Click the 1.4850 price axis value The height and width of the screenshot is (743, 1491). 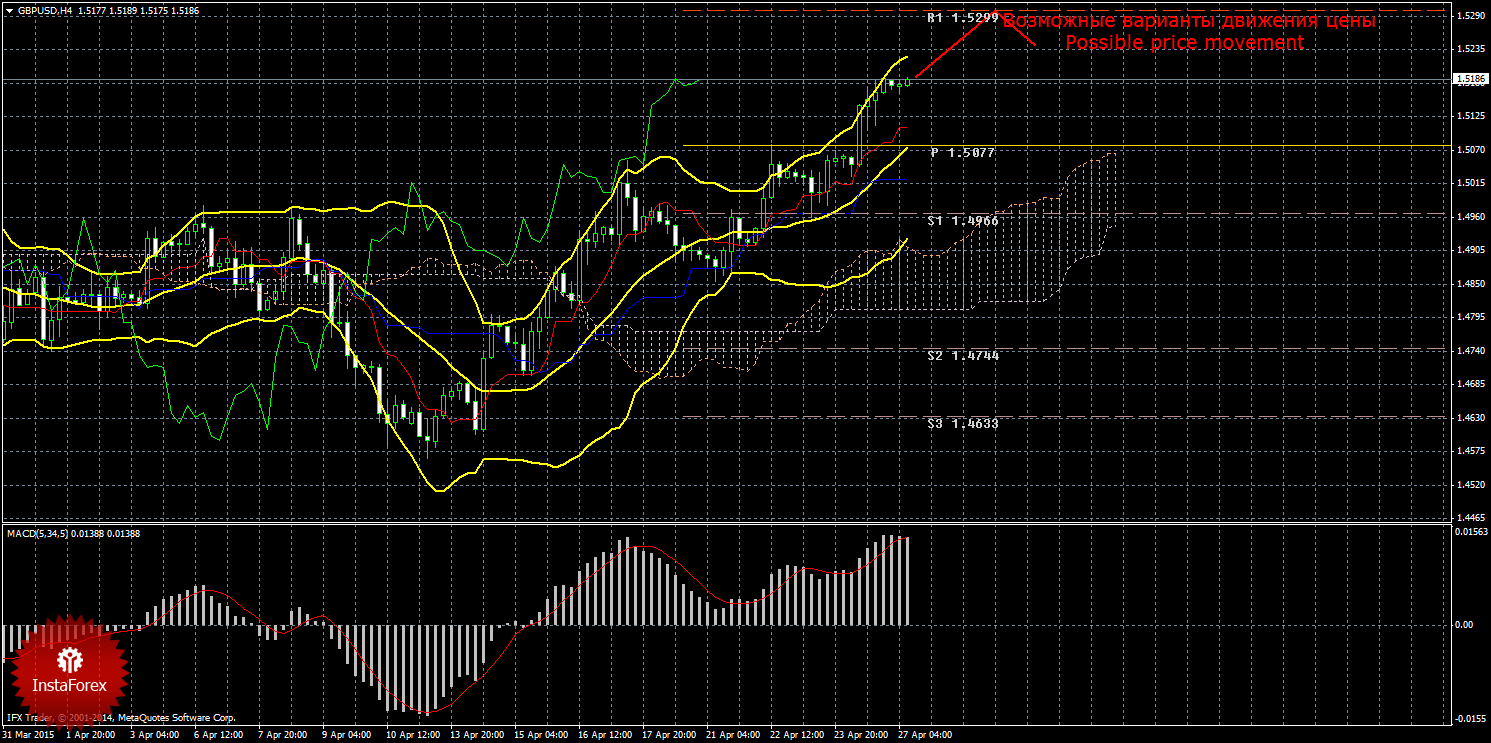click(x=1469, y=284)
